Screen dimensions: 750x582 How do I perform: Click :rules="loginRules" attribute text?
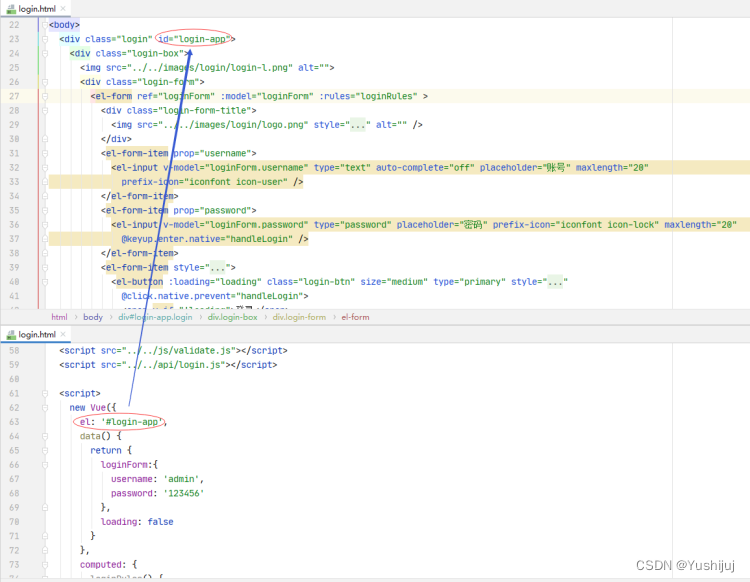(368, 96)
